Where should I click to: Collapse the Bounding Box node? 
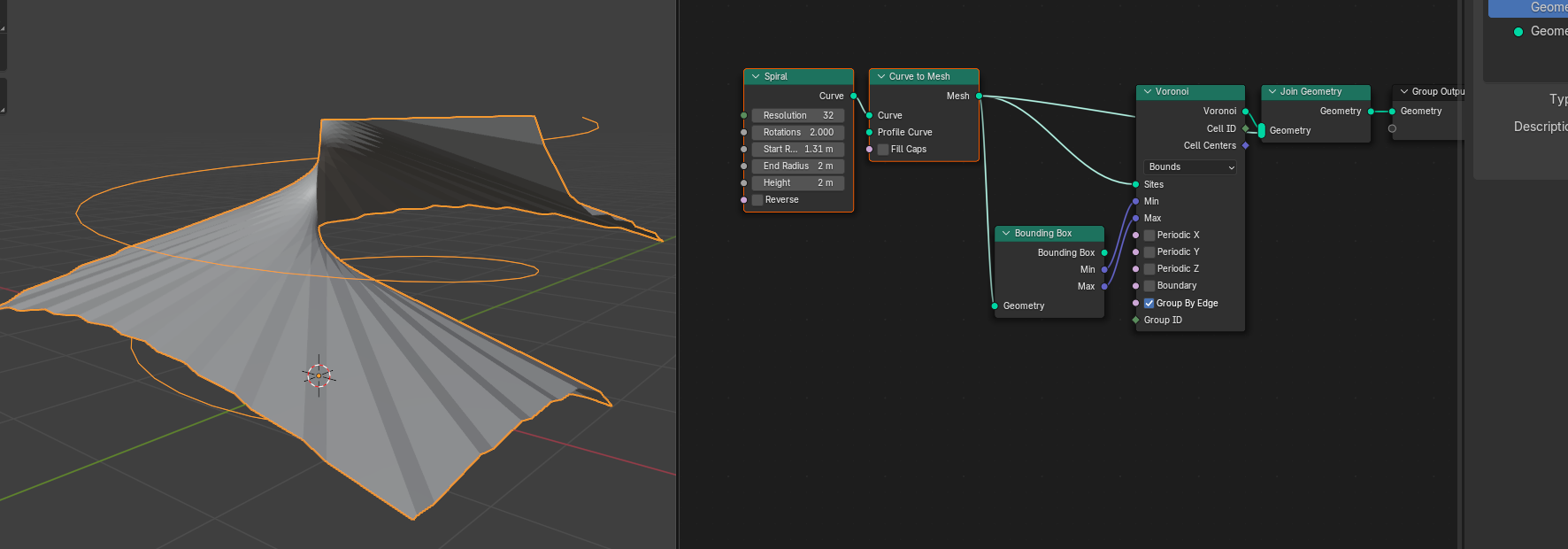(x=1006, y=234)
